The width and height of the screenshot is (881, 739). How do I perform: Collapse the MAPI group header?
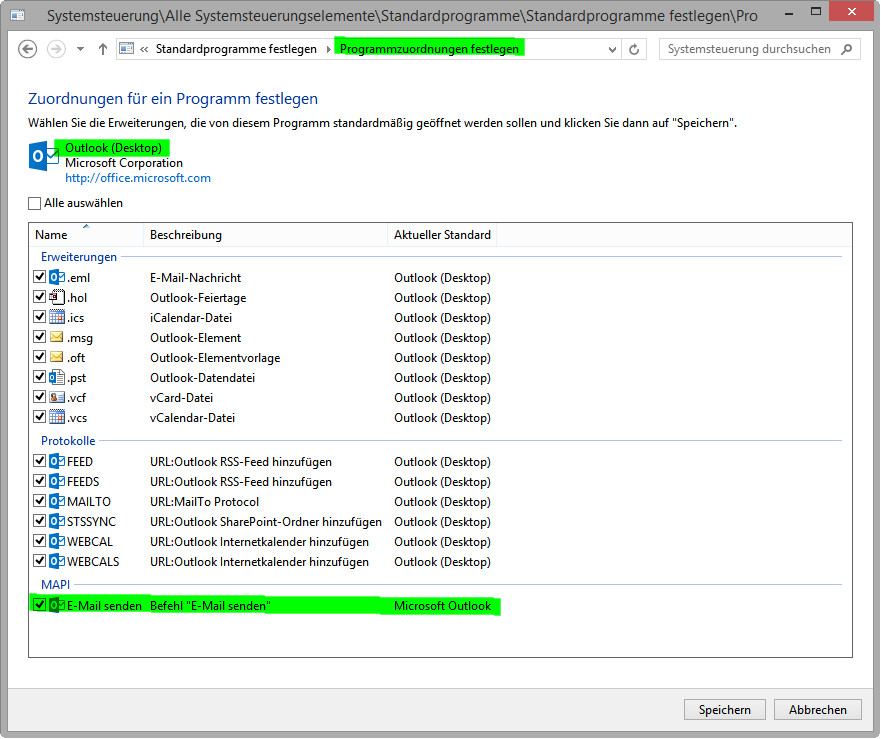coord(55,584)
